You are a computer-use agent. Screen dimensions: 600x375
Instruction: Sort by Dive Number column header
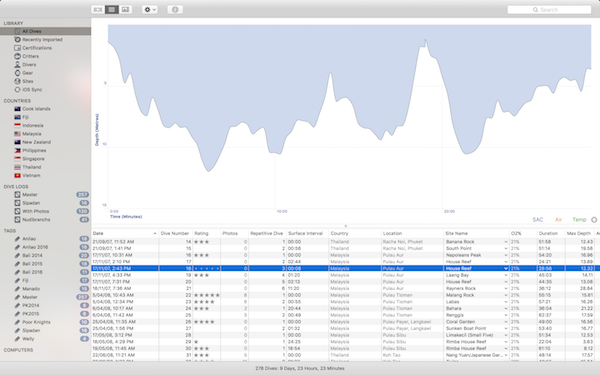pyautogui.click(x=175, y=233)
